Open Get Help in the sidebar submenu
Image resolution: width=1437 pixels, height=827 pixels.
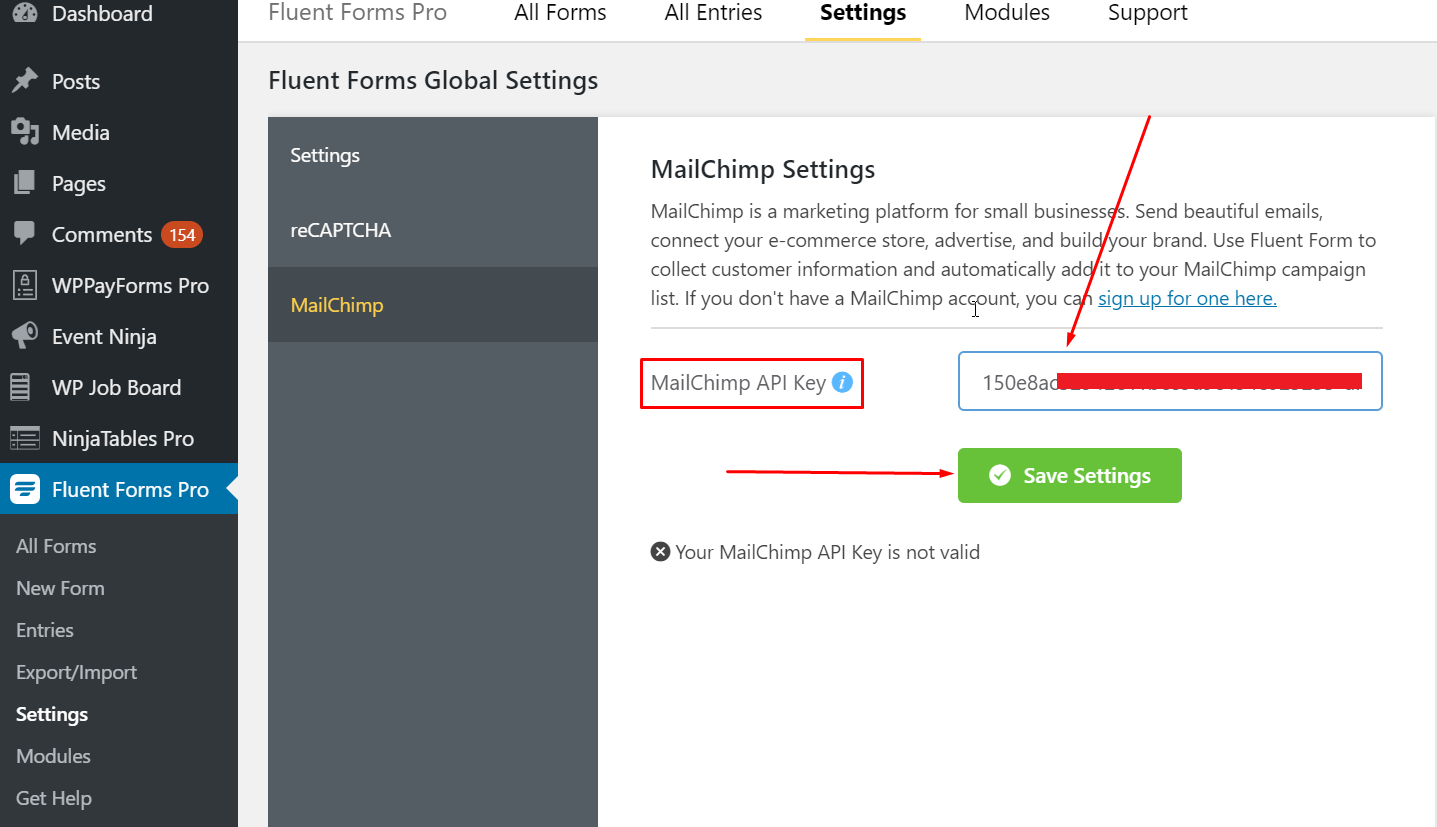[54, 798]
